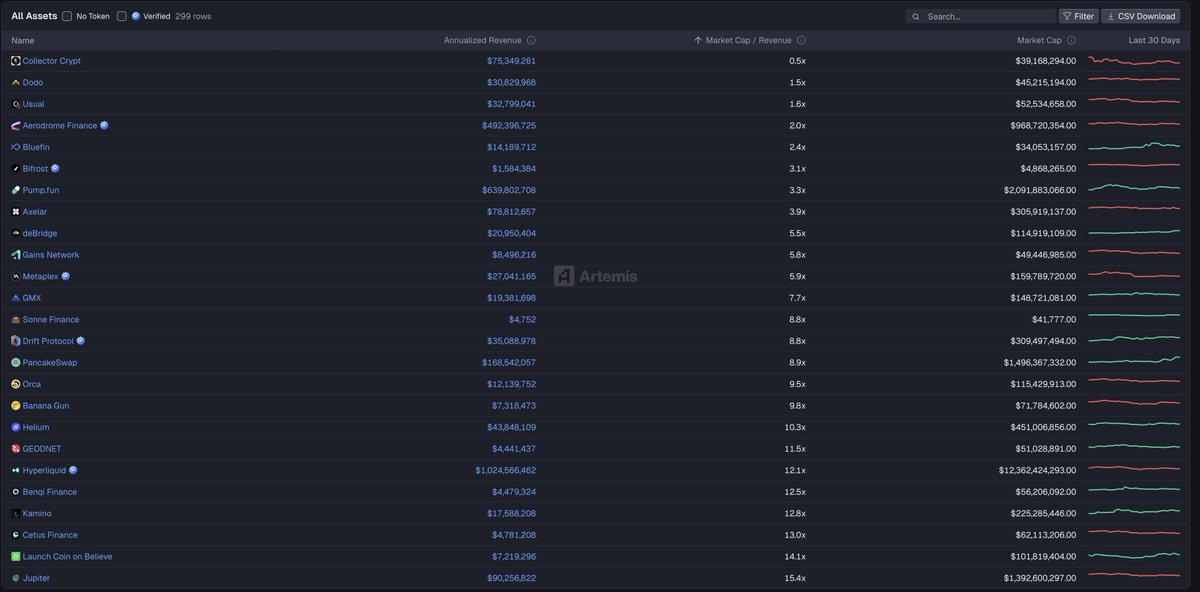Click Bluefin's 30-day sparkline chart
The height and width of the screenshot is (592, 1200).
pos(1134,146)
